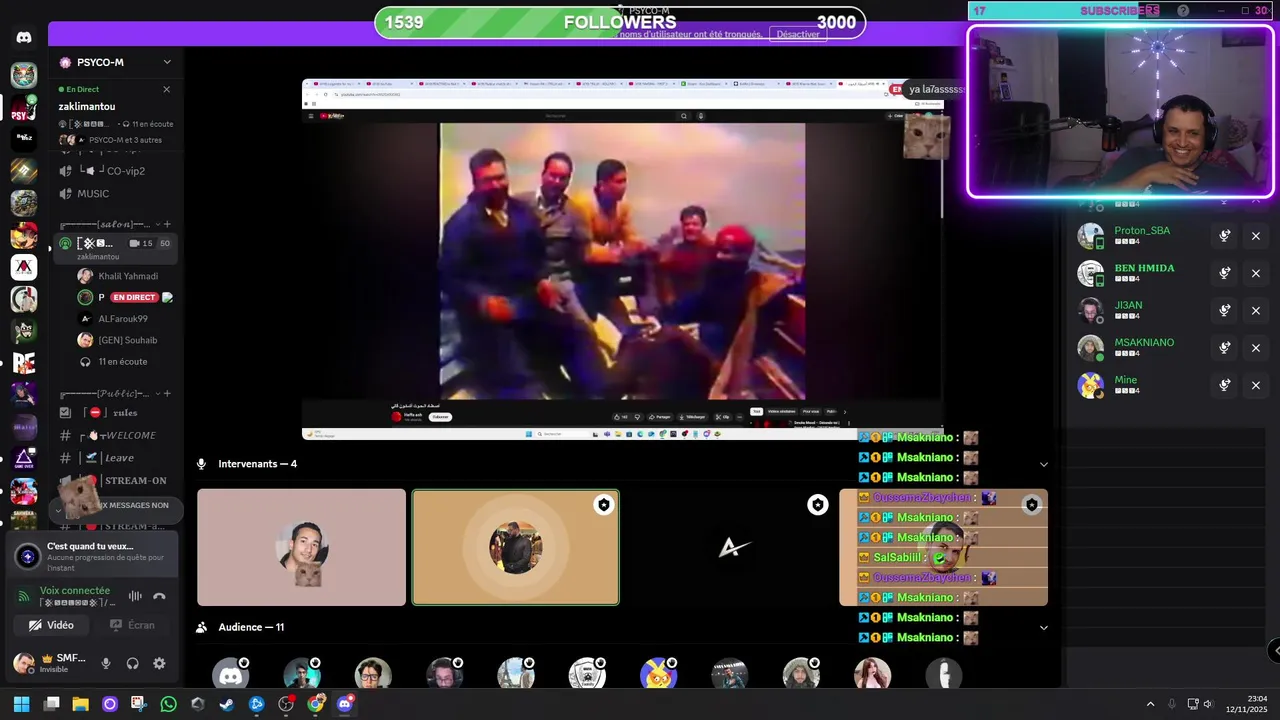Open WhatsApp from the taskbar
The height and width of the screenshot is (720, 1280).
168,704
